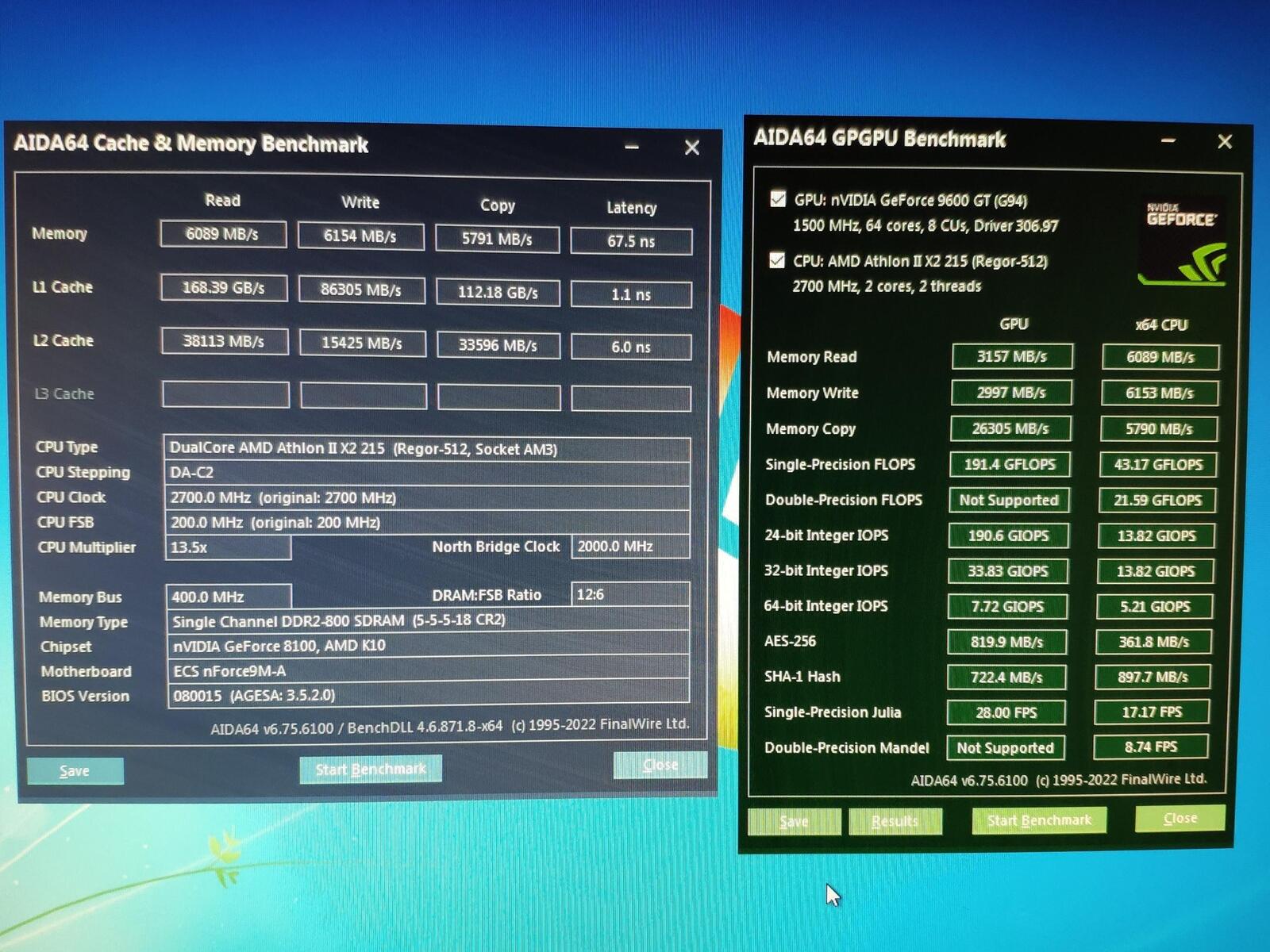Select Memory Copy value 5791 MB/s

[x=498, y=239]
